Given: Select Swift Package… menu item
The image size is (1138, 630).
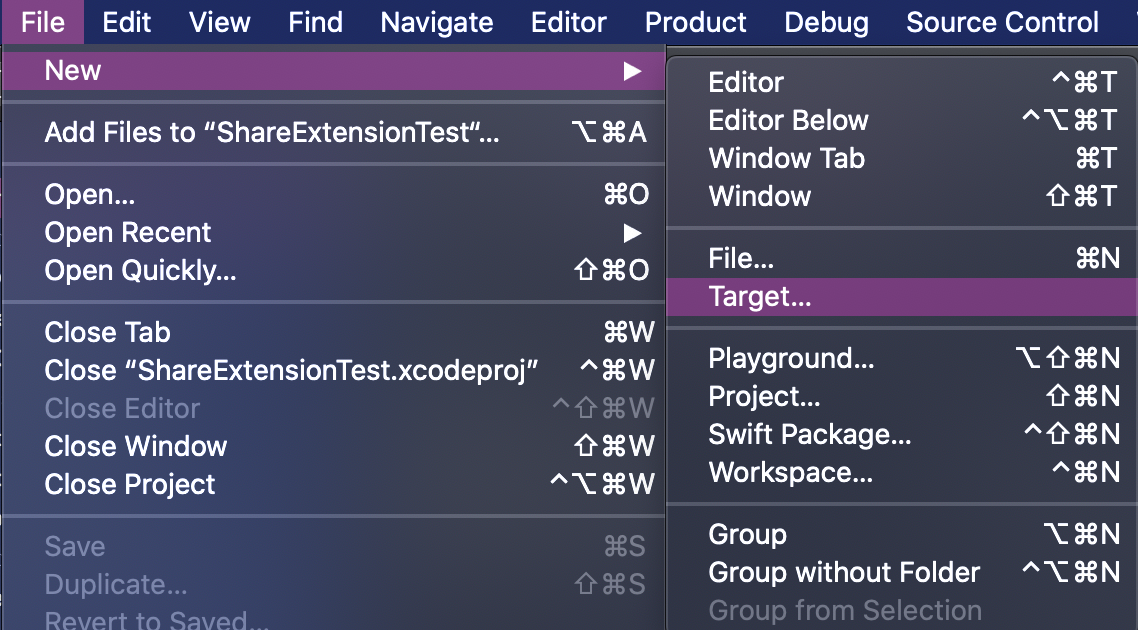Looking at the screenshot, I should (810, 435).
